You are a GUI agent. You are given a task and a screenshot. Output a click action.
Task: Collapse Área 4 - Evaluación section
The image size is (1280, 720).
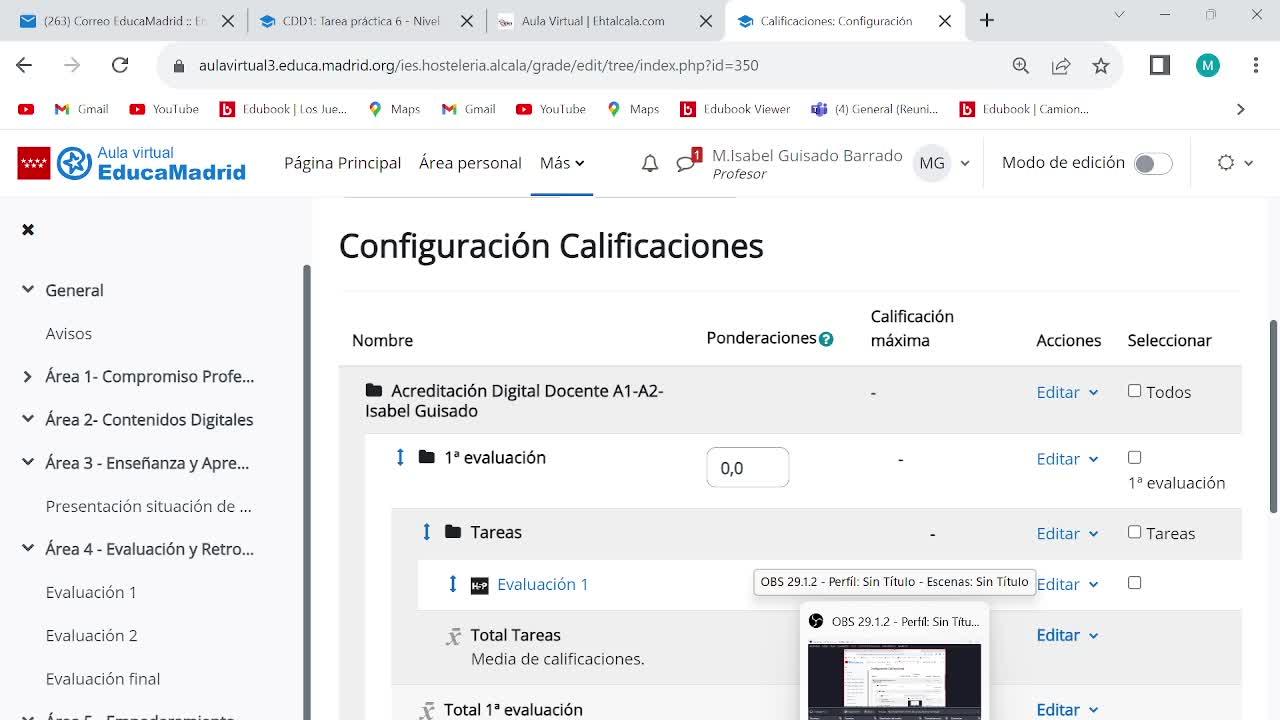[x=28, y=549]
